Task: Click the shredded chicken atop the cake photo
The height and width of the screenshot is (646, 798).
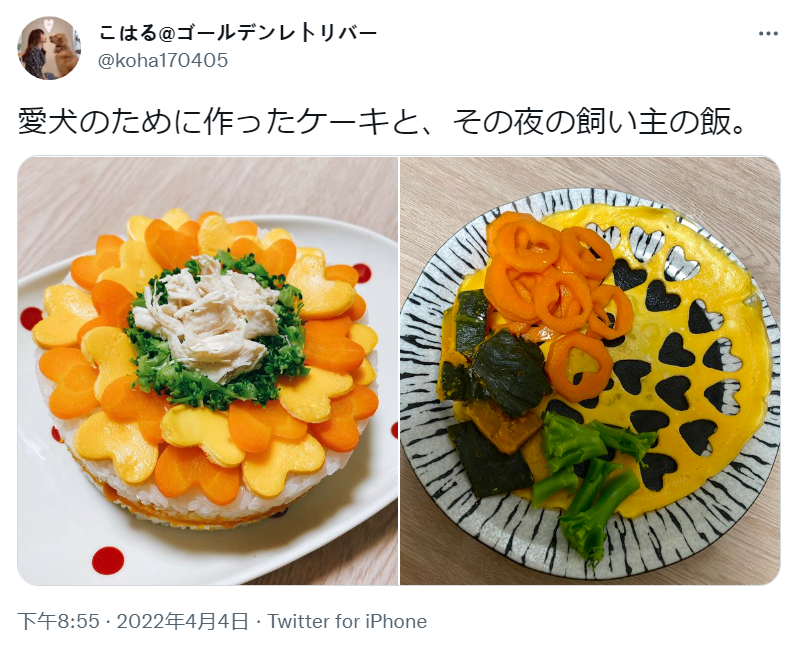Action: coord(214,318)
